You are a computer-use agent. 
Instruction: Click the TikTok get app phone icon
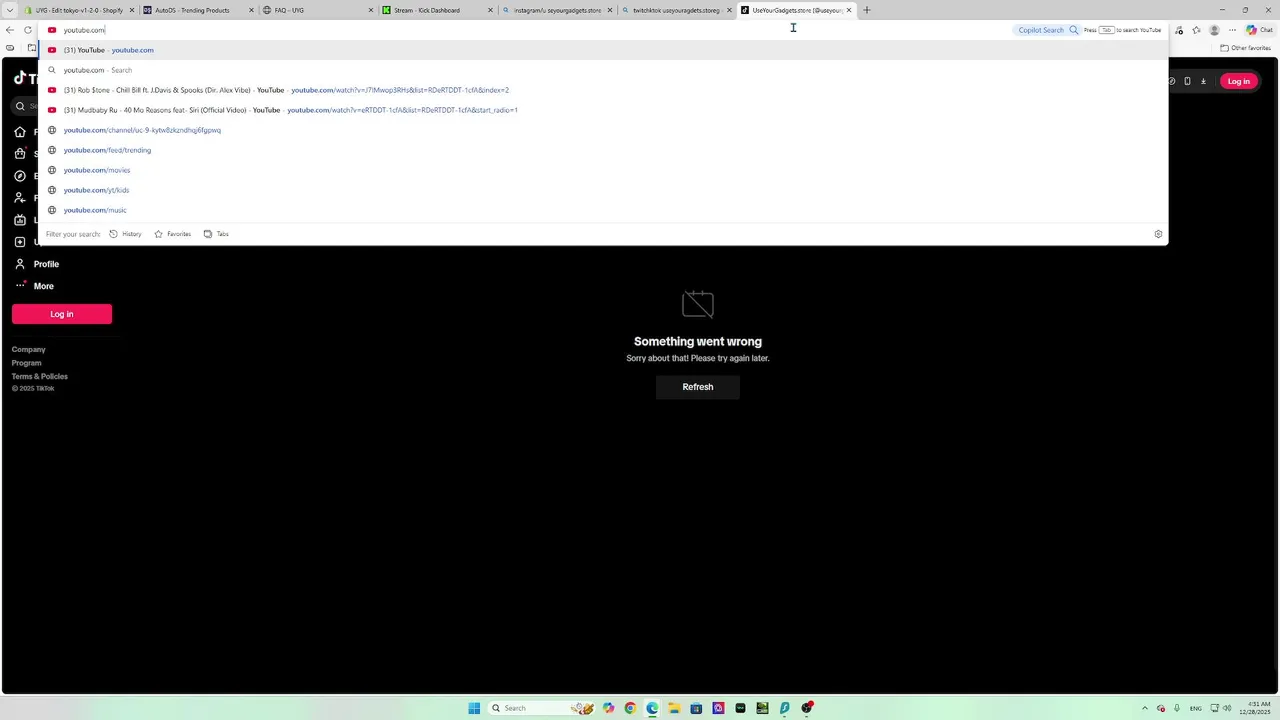click(1187, 81)
